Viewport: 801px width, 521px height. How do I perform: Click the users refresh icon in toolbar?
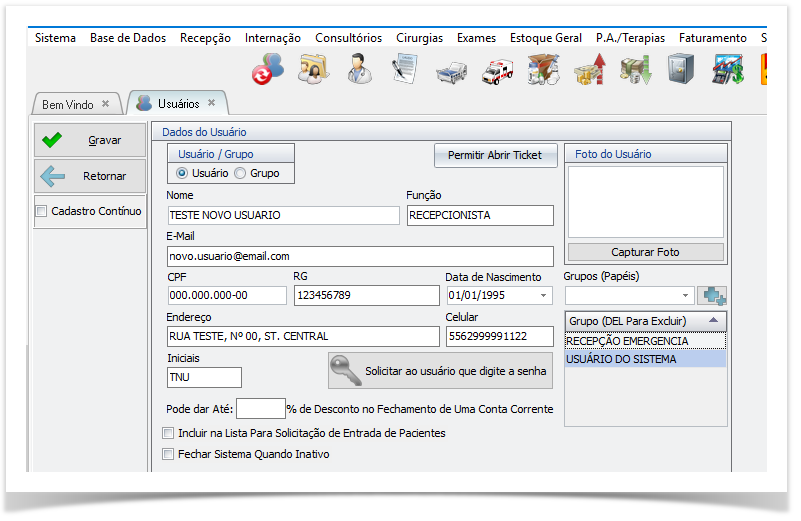point(267,68)
